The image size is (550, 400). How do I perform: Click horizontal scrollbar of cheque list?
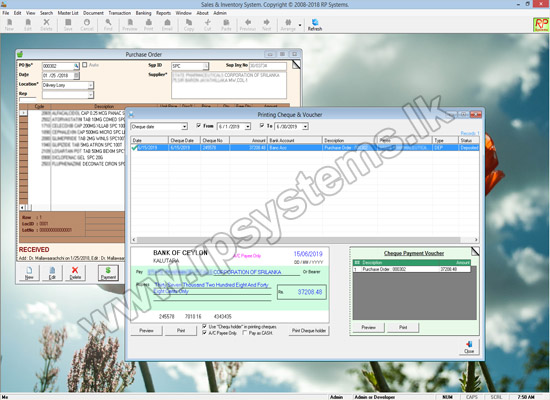304,240
